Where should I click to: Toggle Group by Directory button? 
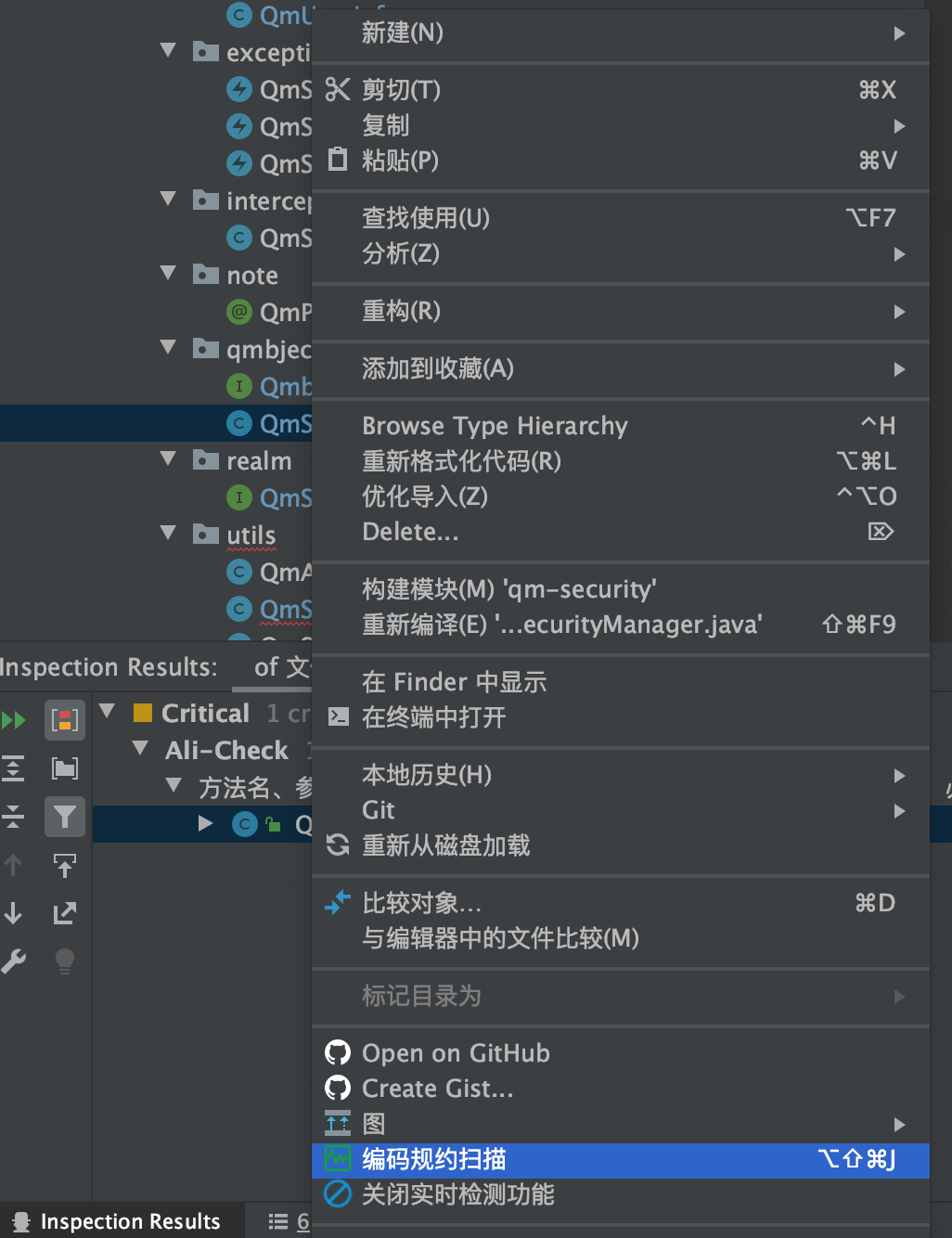point(65,768)
